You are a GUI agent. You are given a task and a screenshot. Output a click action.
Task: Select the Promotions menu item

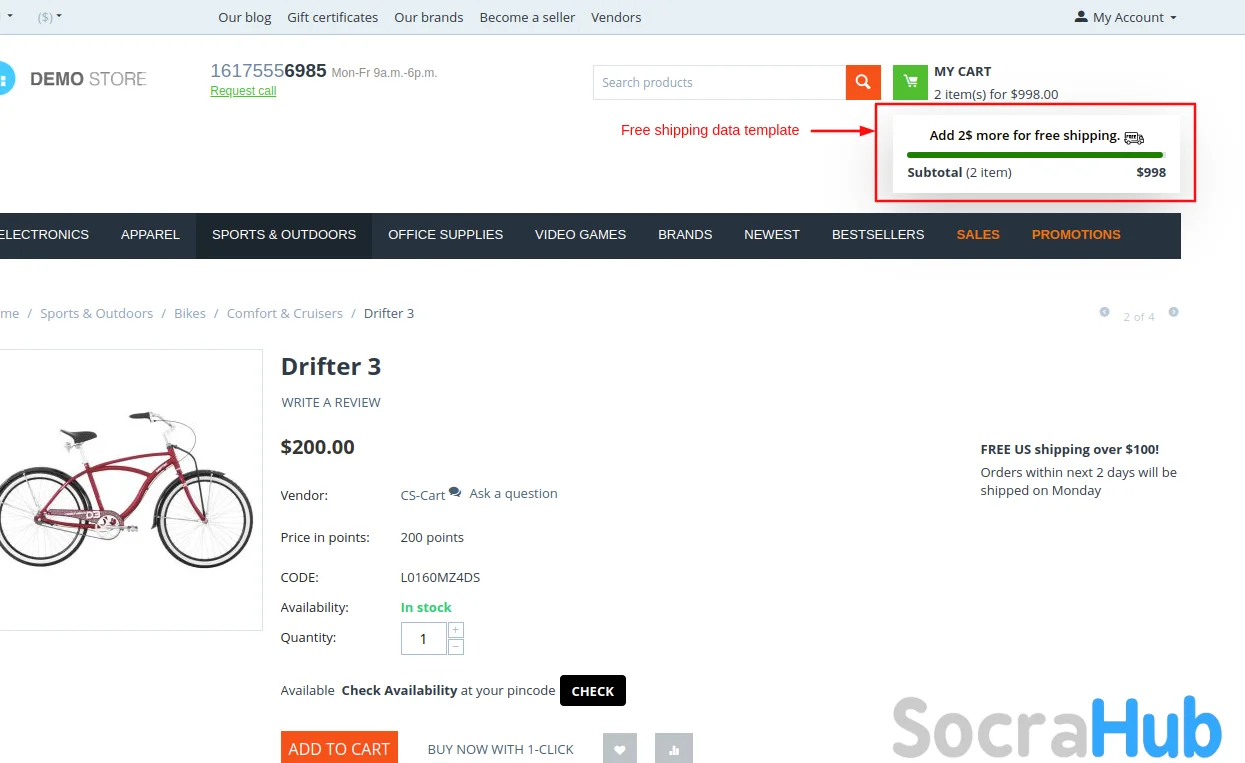(x=1075, y=235)
